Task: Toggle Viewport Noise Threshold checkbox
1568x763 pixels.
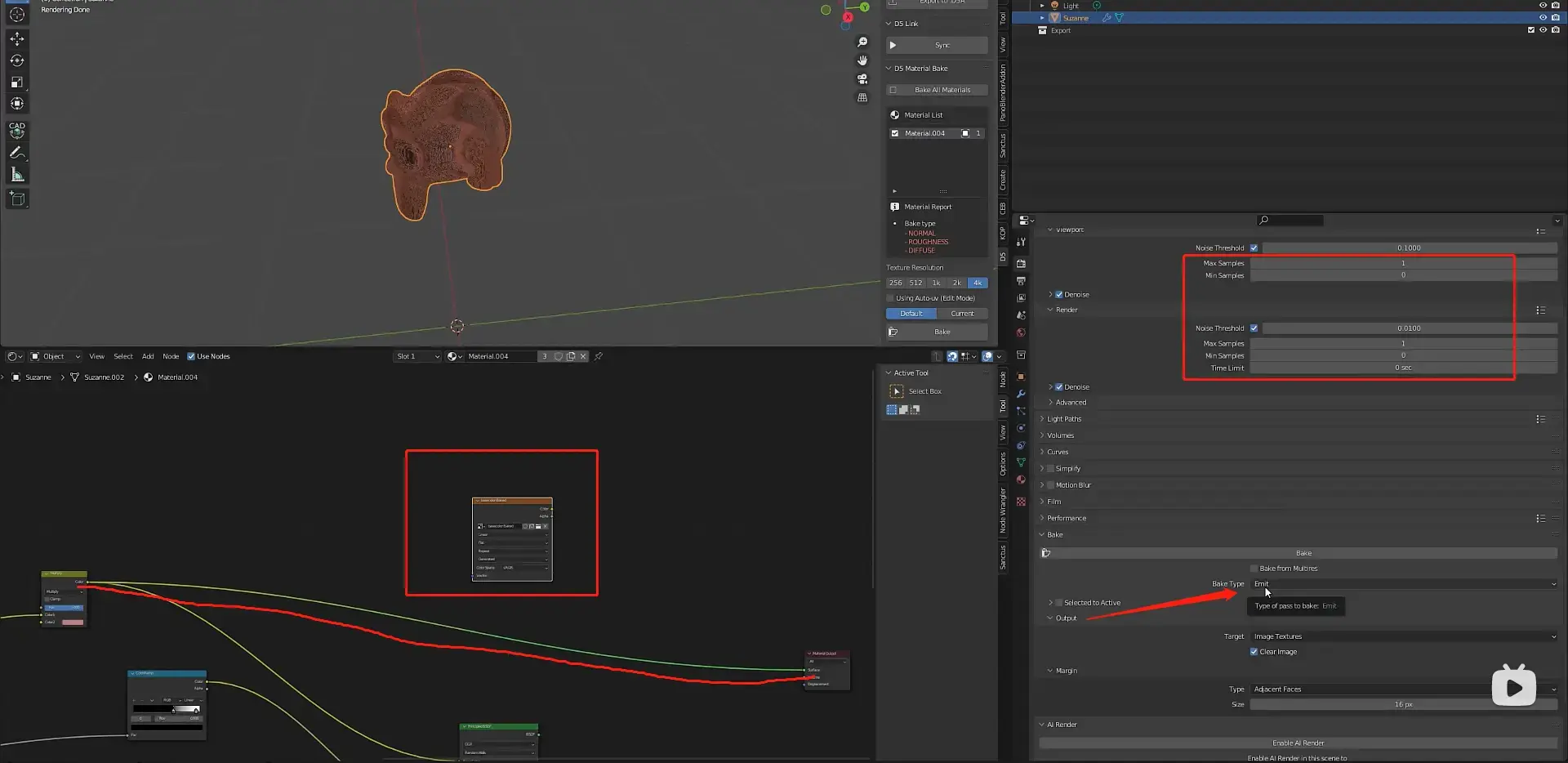Action: [x=1254, y=248]
